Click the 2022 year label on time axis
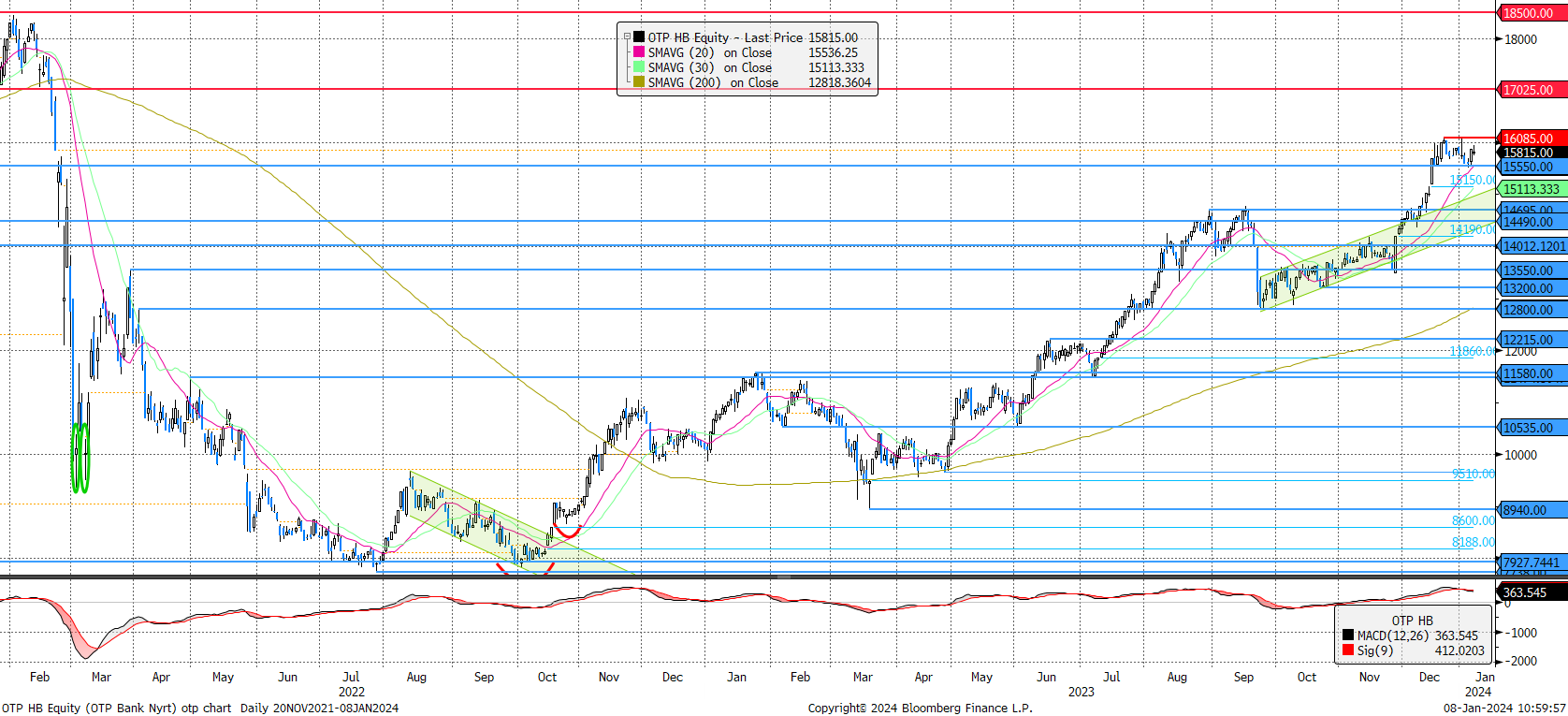The height and width of the screenshot is (716, 1568). click(352, 692)
